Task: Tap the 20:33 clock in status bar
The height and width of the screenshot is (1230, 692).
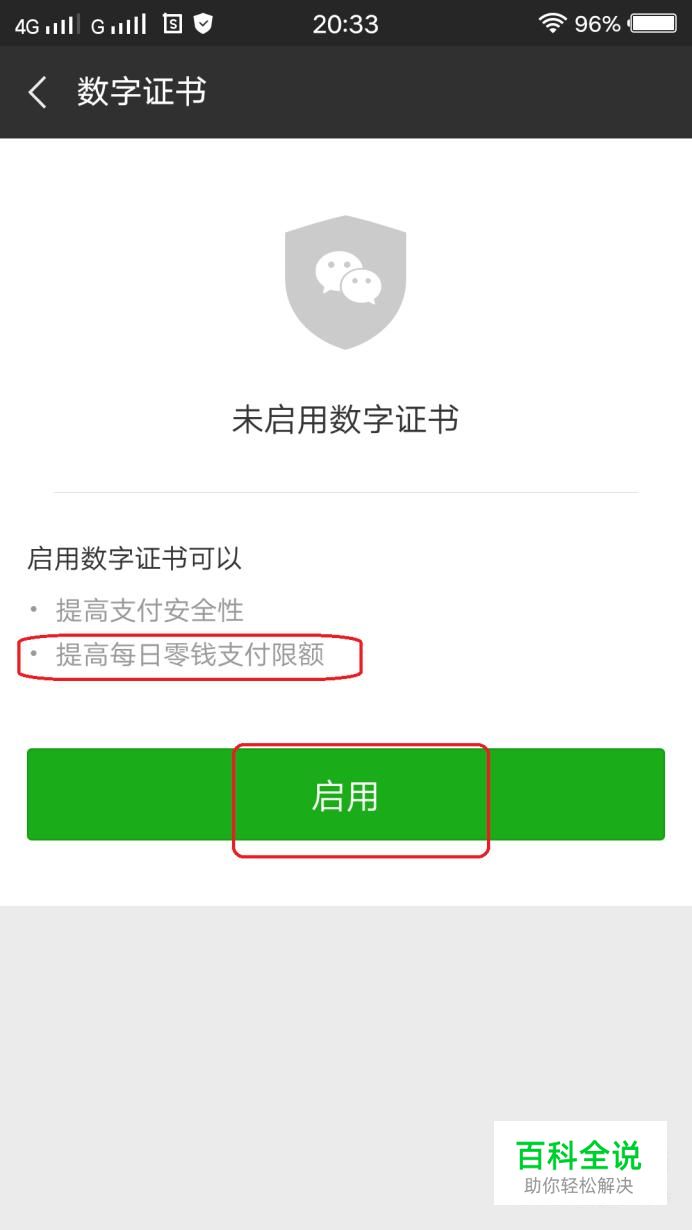Action: point(345,24)
